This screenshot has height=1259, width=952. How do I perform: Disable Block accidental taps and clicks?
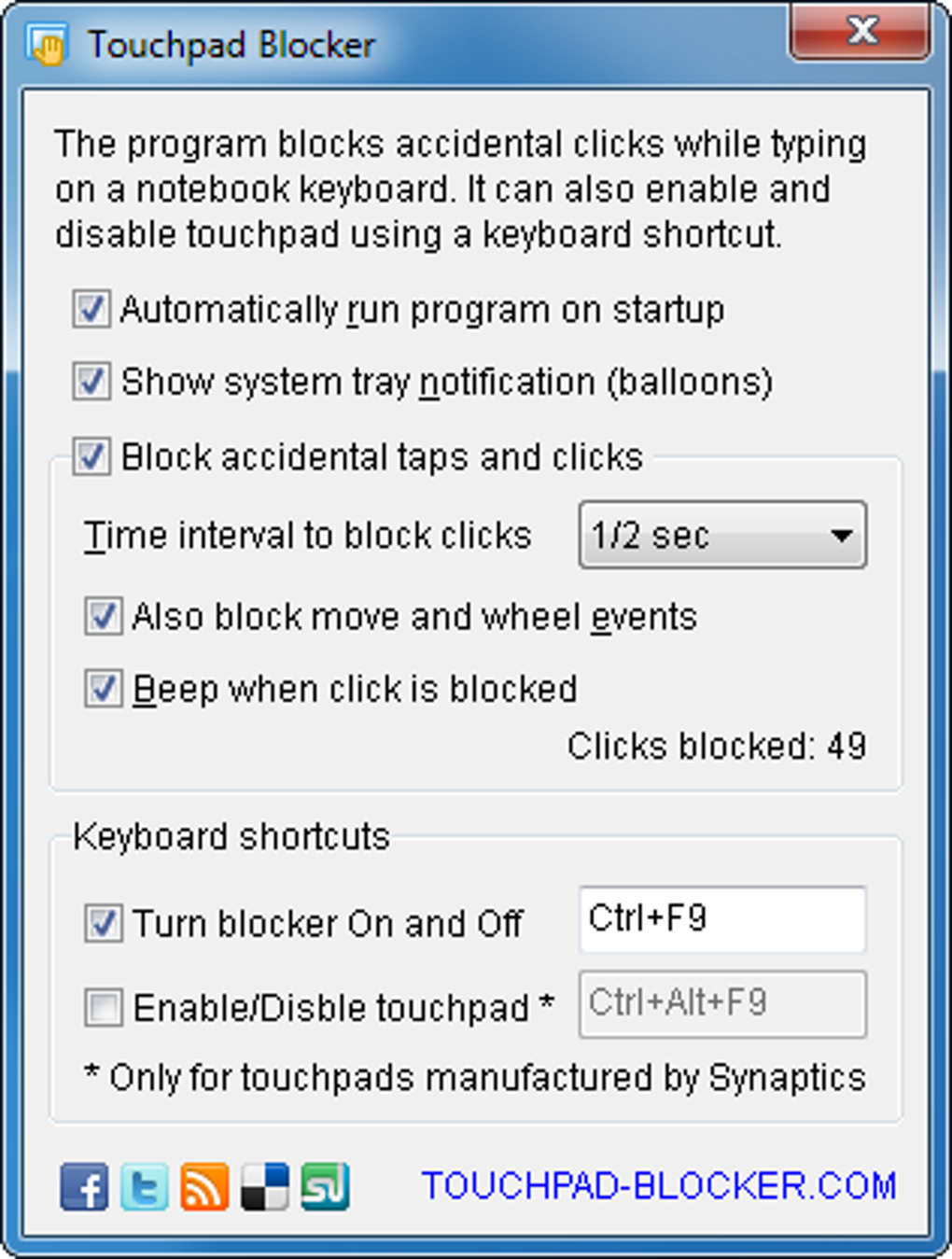pos(91,457)
